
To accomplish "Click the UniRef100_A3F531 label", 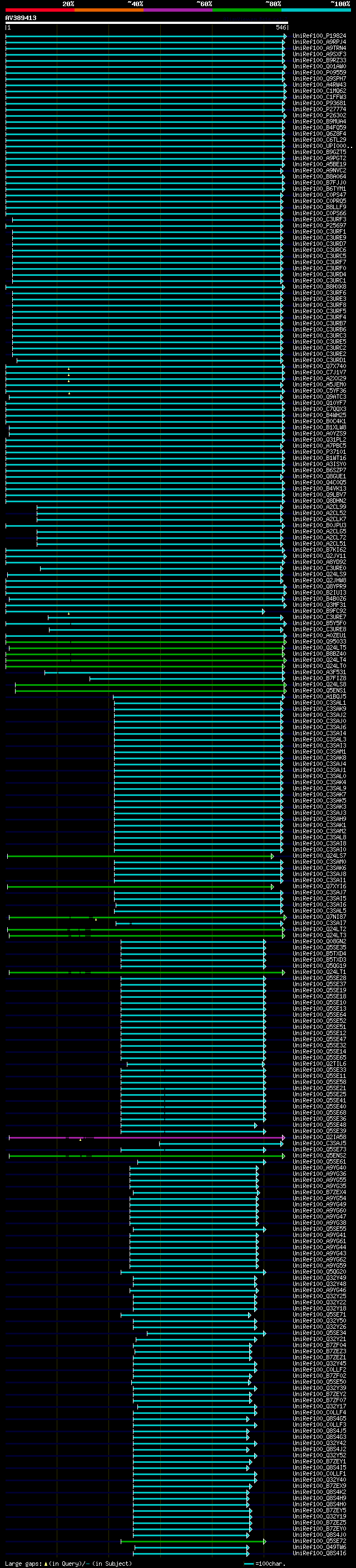I will tap(319, 672).
